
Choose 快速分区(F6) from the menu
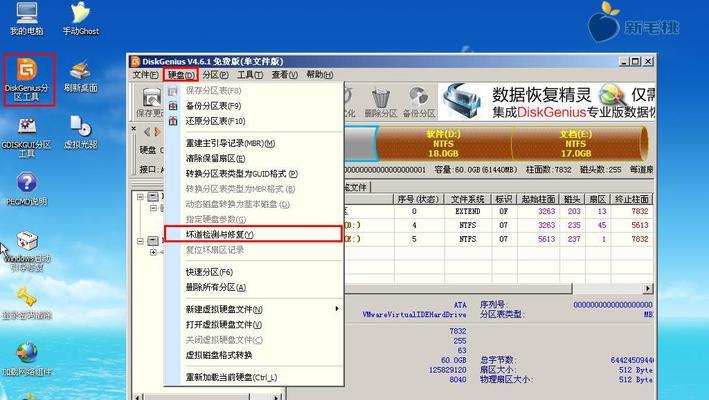pyautogui.click(x=253, y=272)
